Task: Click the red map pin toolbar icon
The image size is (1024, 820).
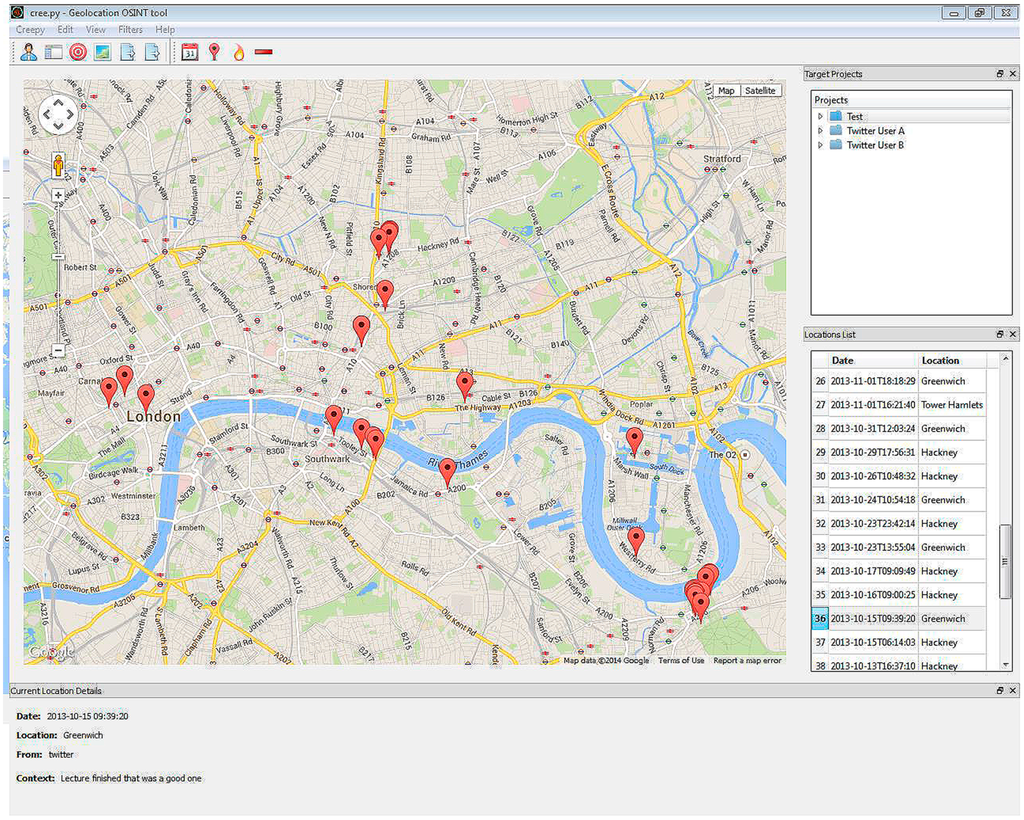Action: click(213, 53)
